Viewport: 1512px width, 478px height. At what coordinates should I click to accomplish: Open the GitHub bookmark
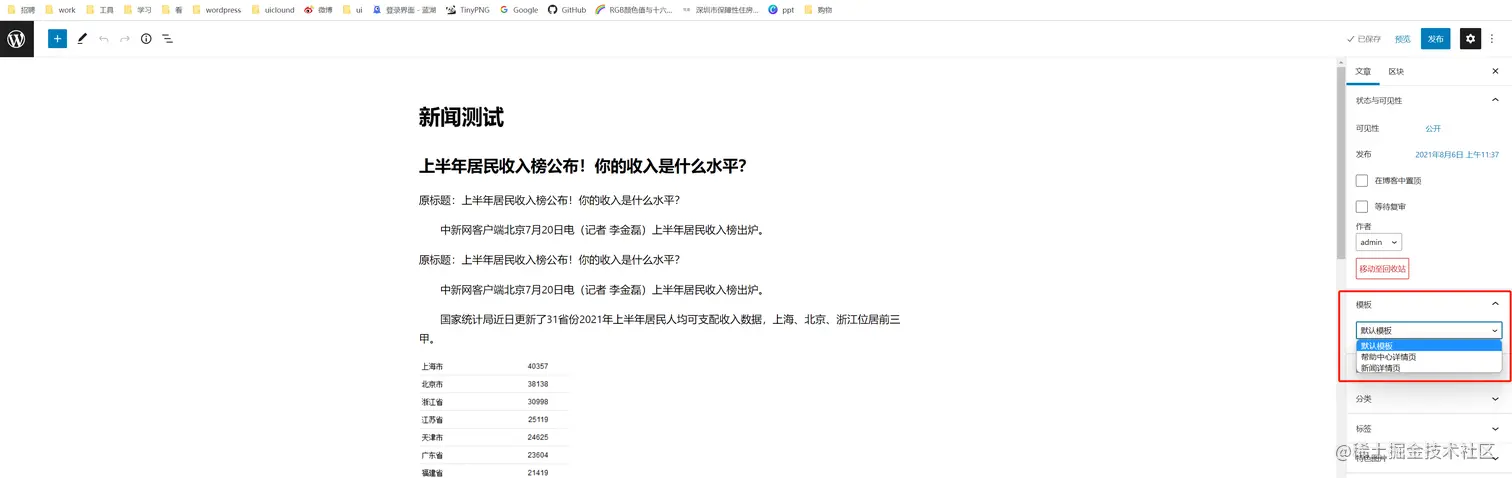567,9
